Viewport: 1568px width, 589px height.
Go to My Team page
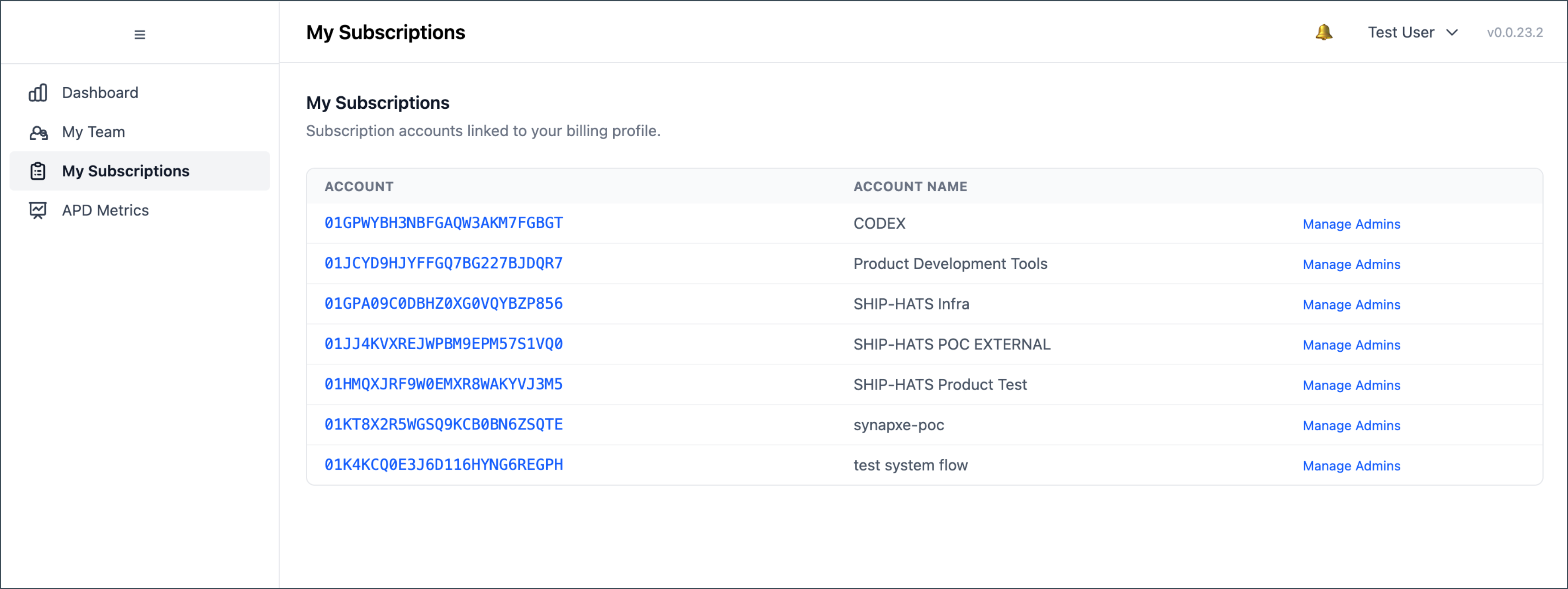coord(139,132)
